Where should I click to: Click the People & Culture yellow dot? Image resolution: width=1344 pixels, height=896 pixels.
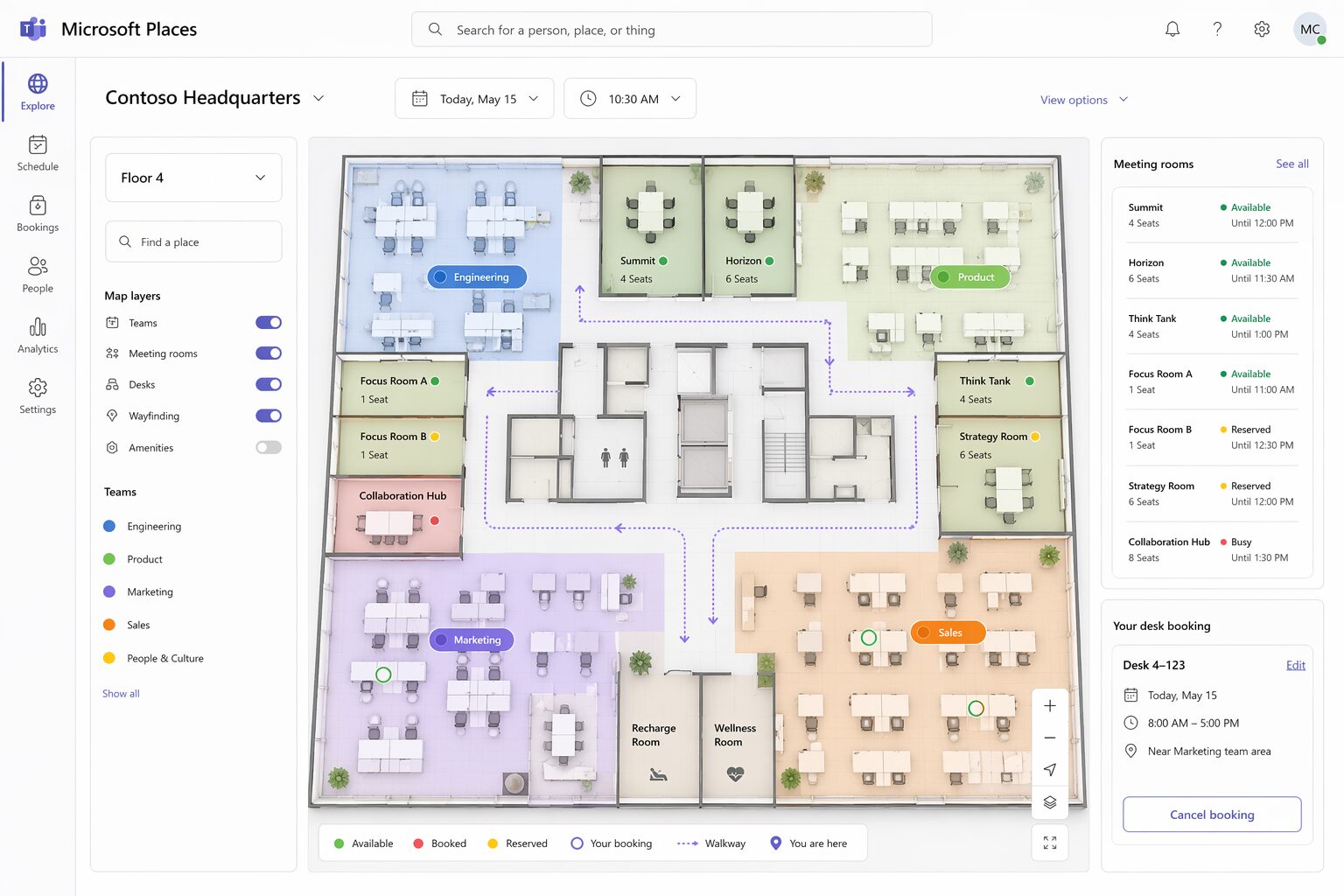[109, 658]
